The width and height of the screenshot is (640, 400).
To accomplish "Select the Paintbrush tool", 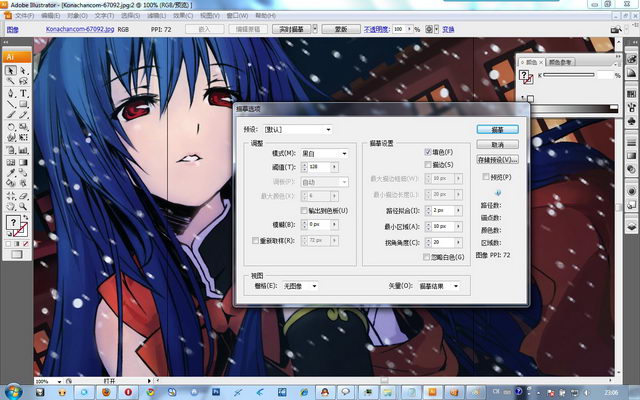I will (11, 116).
